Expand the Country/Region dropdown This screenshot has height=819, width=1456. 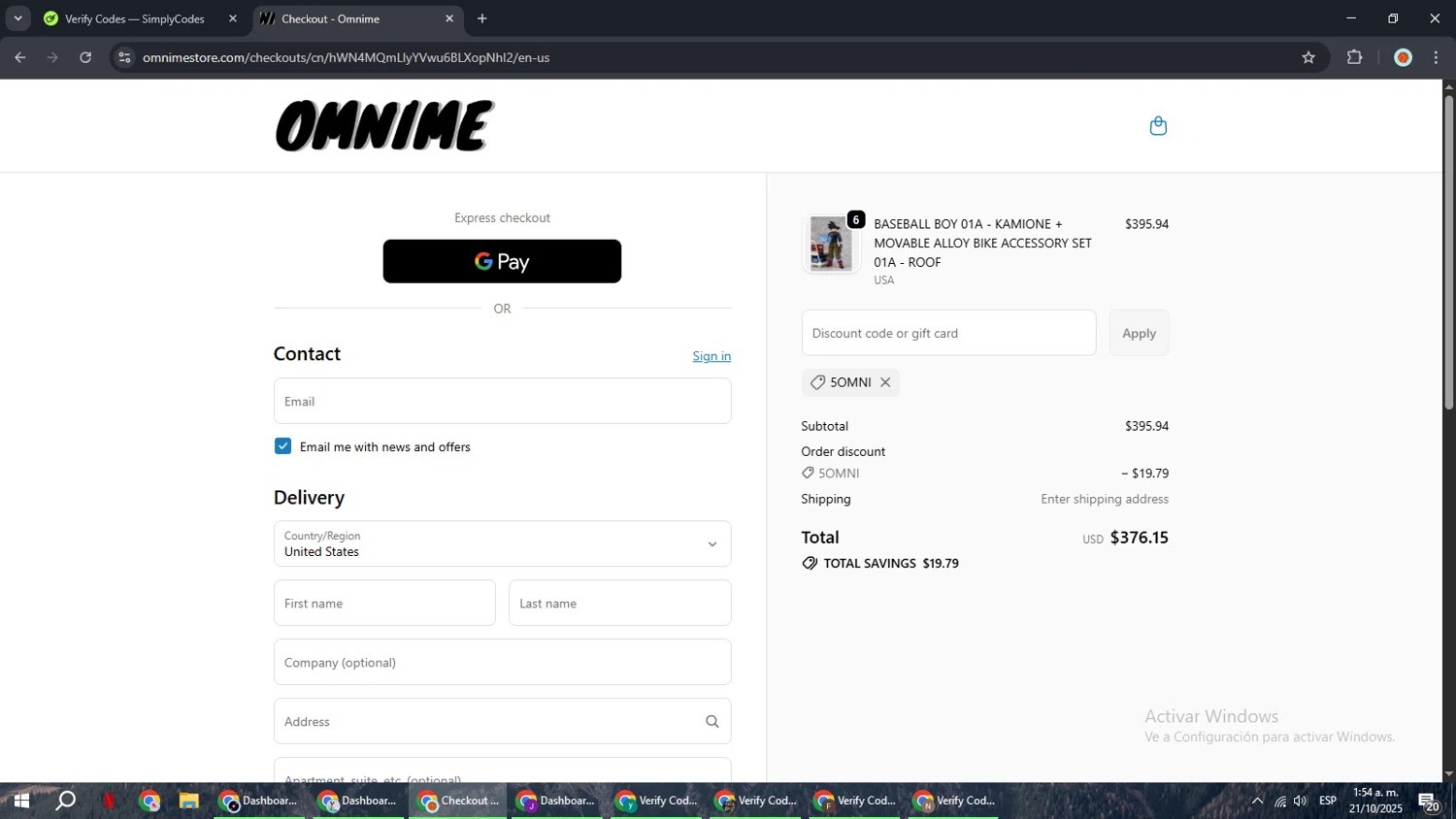click(502, 543)
